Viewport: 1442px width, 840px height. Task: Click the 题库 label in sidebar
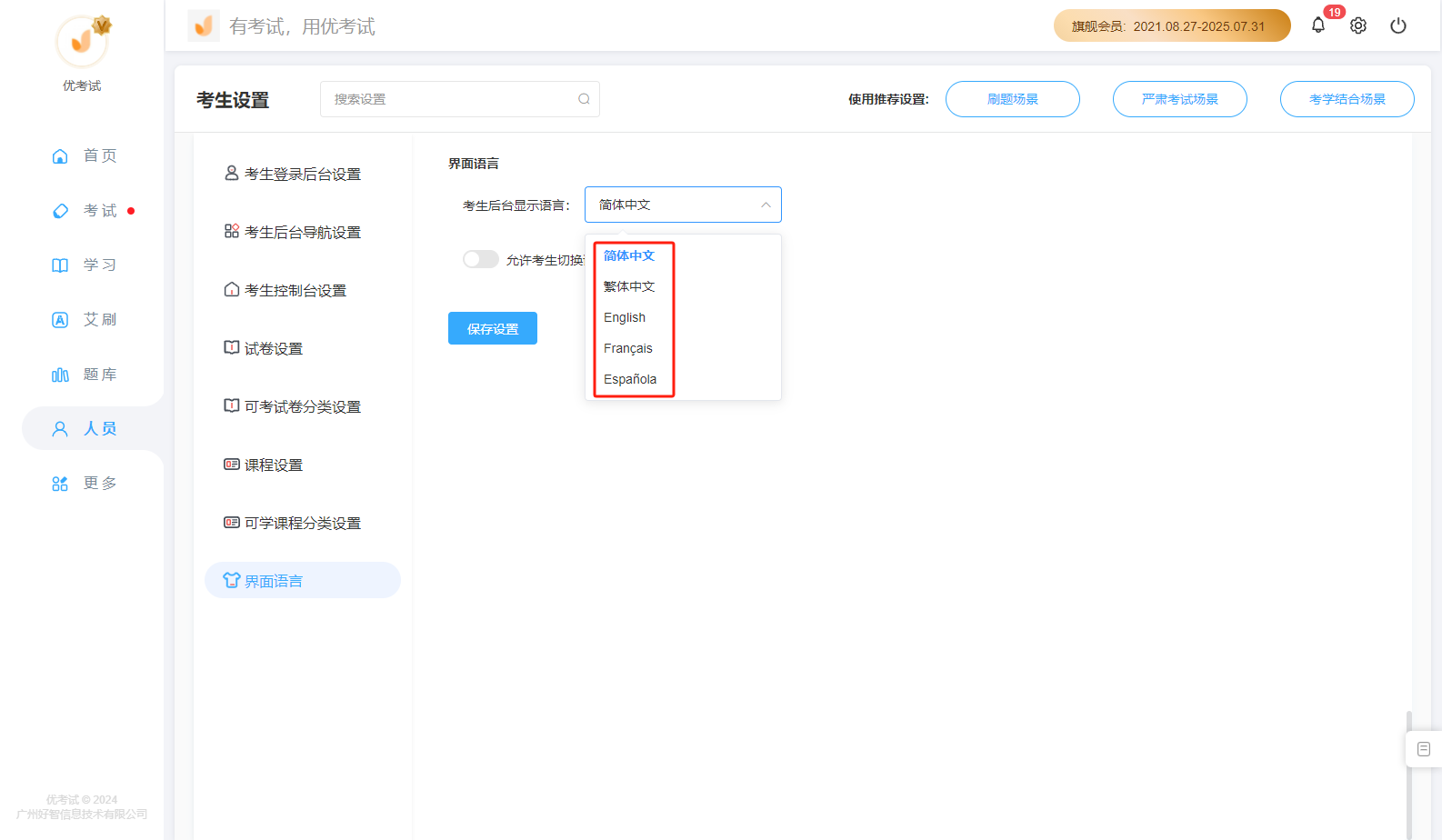(100, 375)
